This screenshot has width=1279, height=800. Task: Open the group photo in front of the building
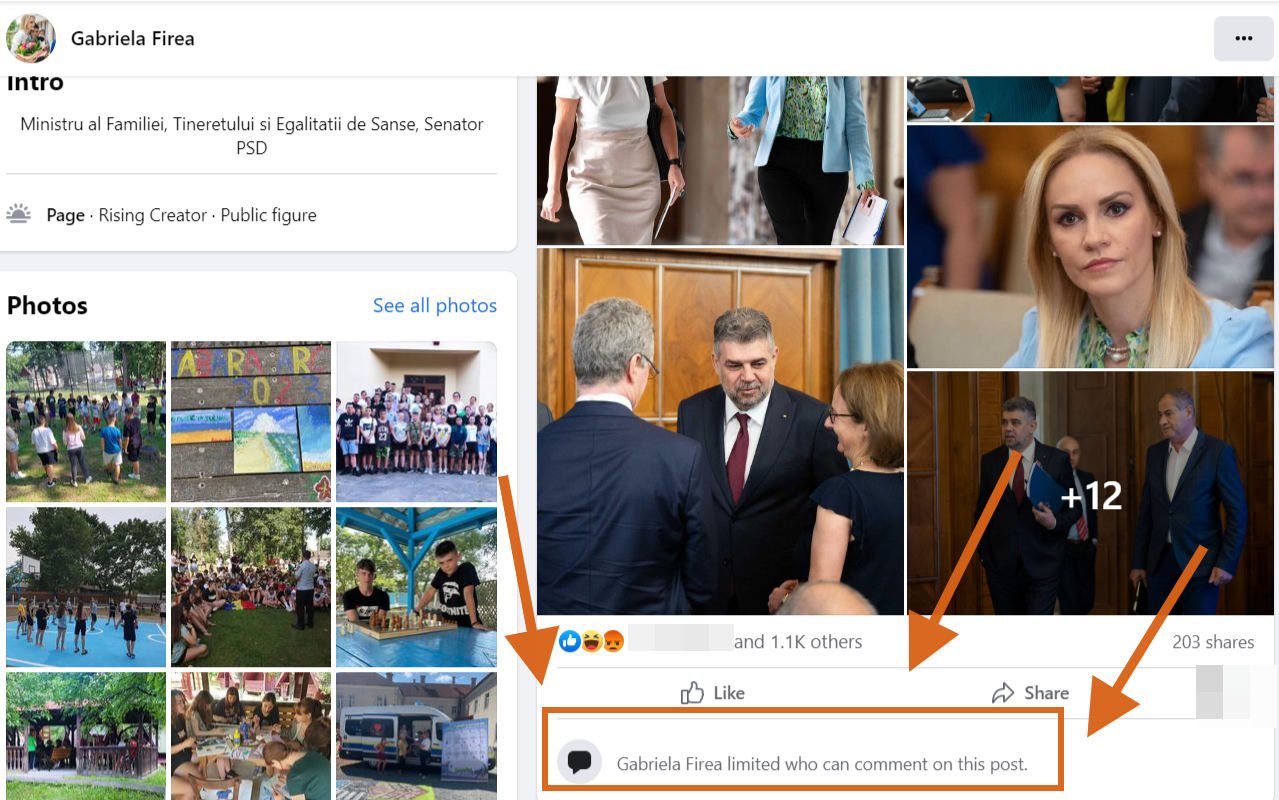(416, 421)
